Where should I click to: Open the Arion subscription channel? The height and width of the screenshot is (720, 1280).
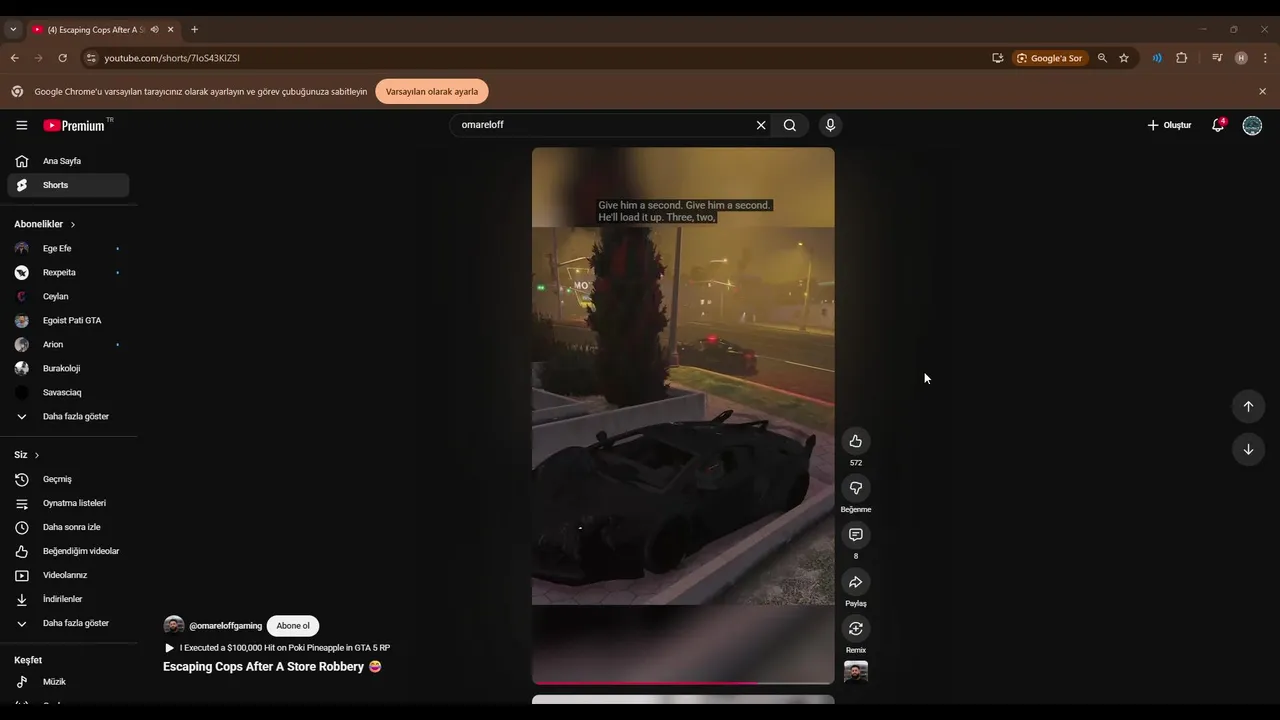click(68, 344)
